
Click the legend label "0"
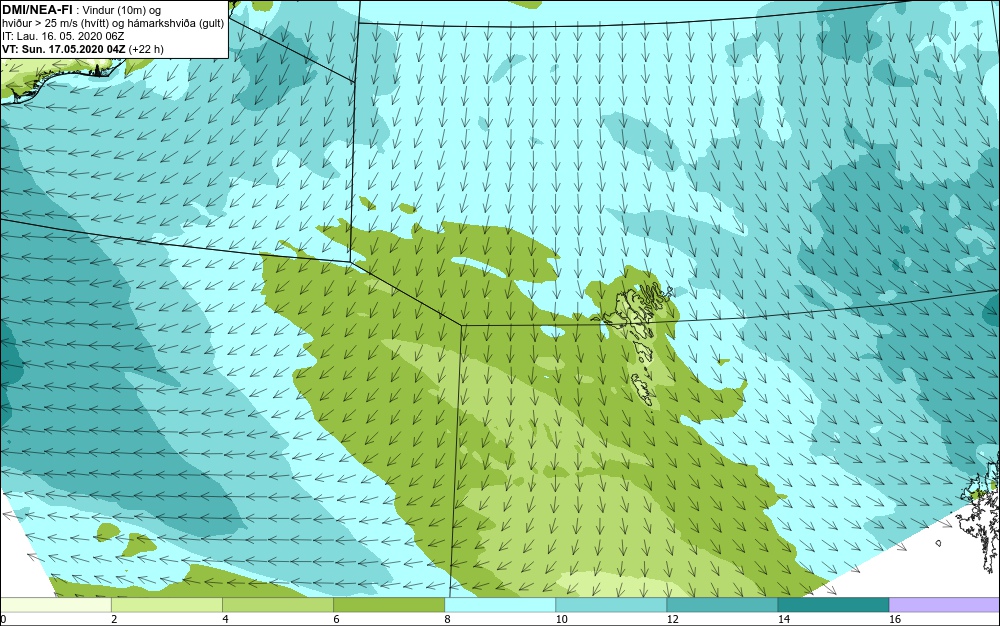(x=3, y=619)
